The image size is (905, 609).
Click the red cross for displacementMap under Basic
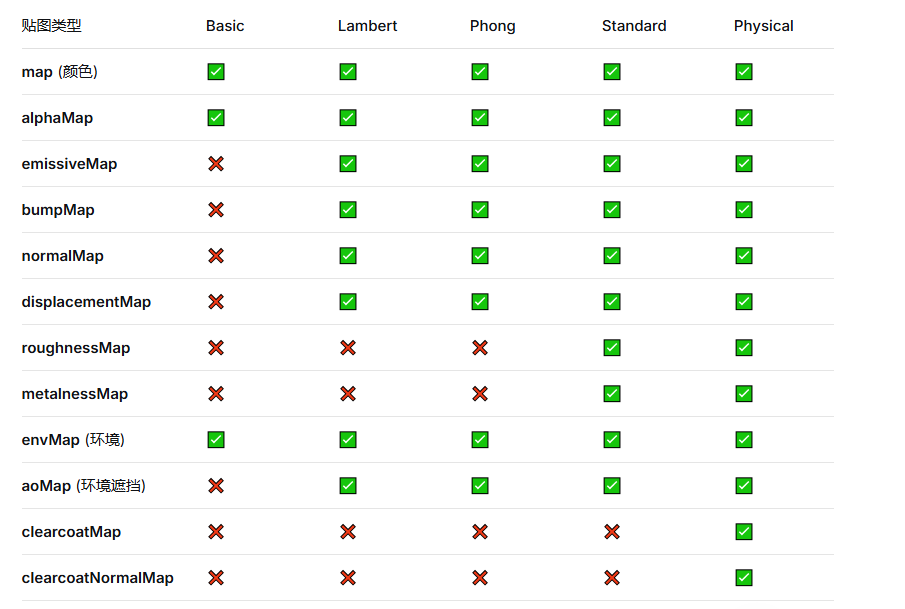(216, 302)
